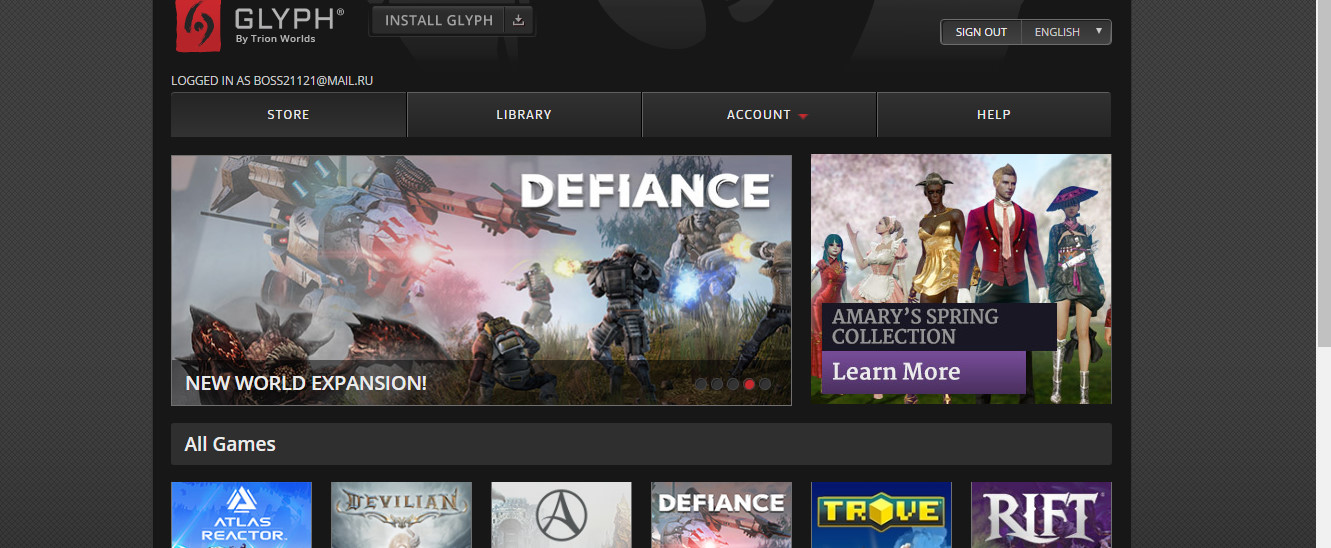Viewport: 1331px width, 548px height.
Task: Open the English language dropdown
Action: (x=1066, y=32)
